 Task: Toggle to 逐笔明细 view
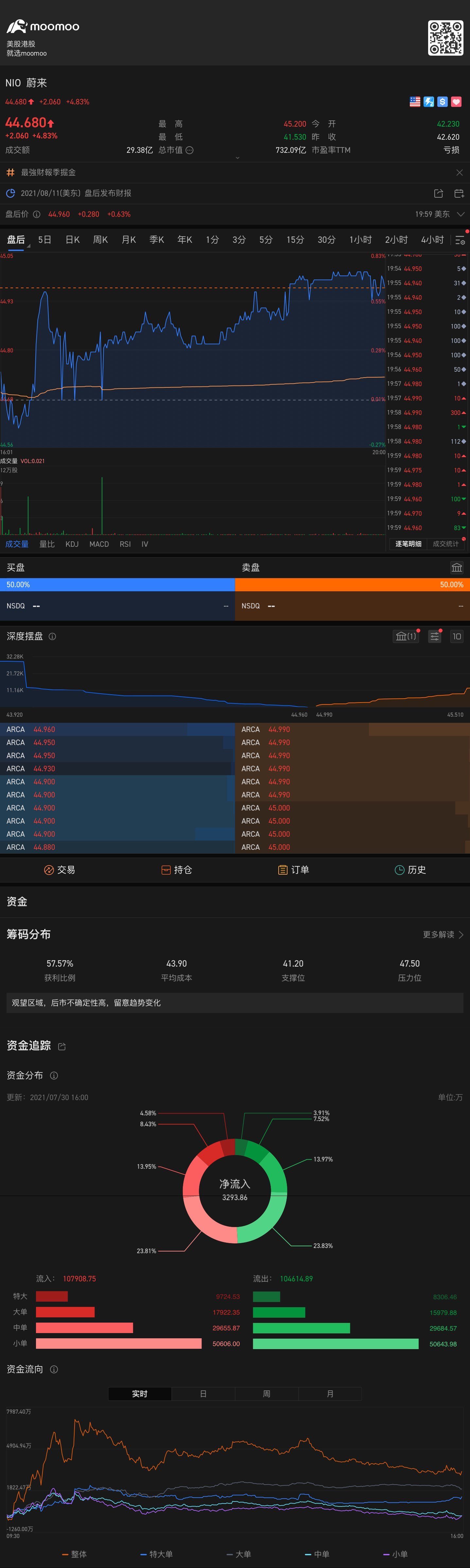(x=408, y=543)
